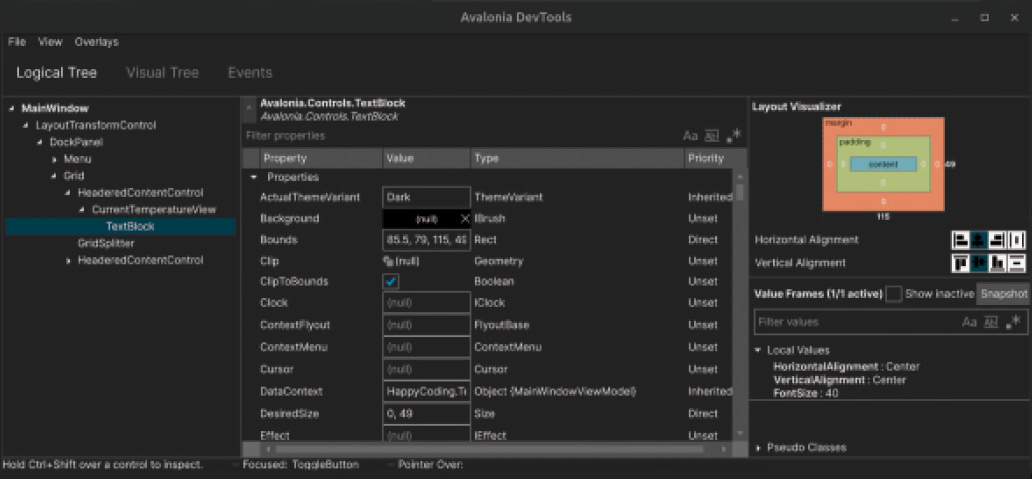This screenshot has width=1032, height=480.
Task: Set horizontal alignment to Left
Action: click(x=961, y=240)
